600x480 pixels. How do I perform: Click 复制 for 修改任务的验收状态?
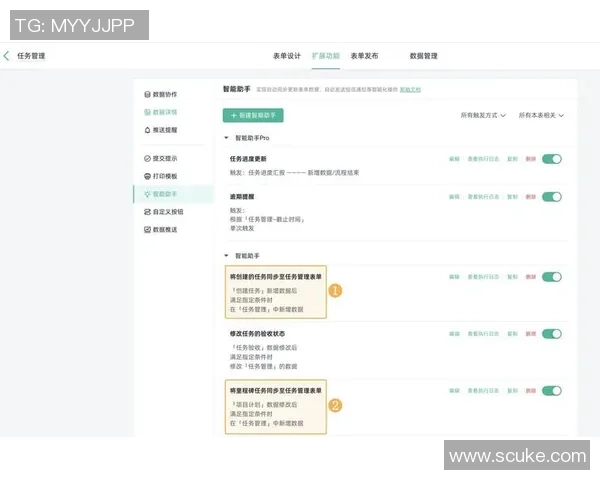(x=512, y=334)
